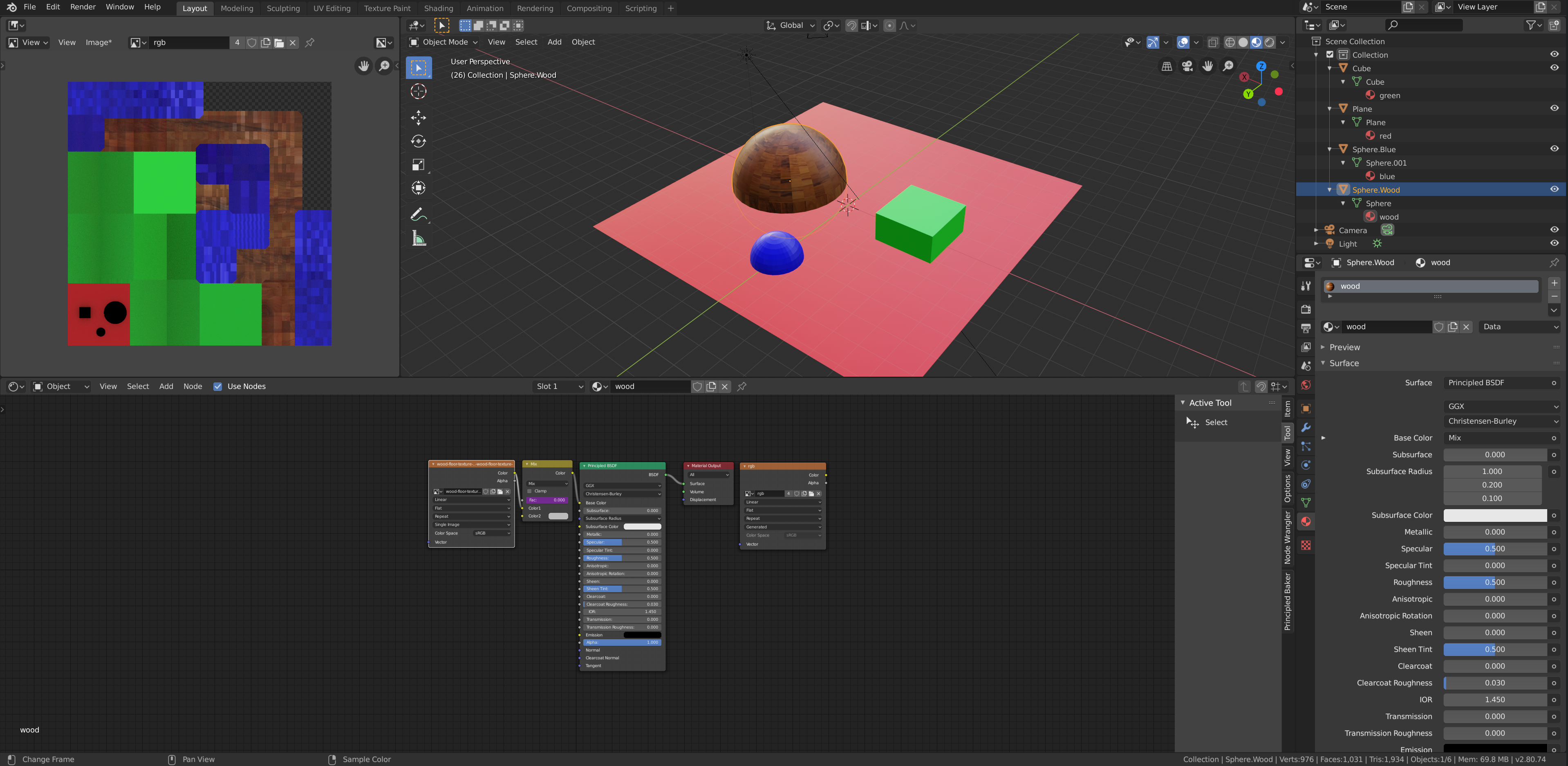Toggle Cube visibility in outliner
Screen dimensions: 1568x766
pos(1554,68)
